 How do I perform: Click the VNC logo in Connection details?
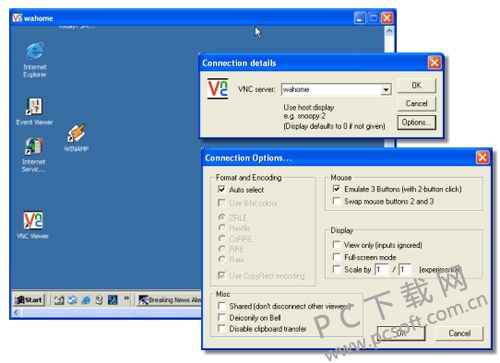(x=217, y=89)
